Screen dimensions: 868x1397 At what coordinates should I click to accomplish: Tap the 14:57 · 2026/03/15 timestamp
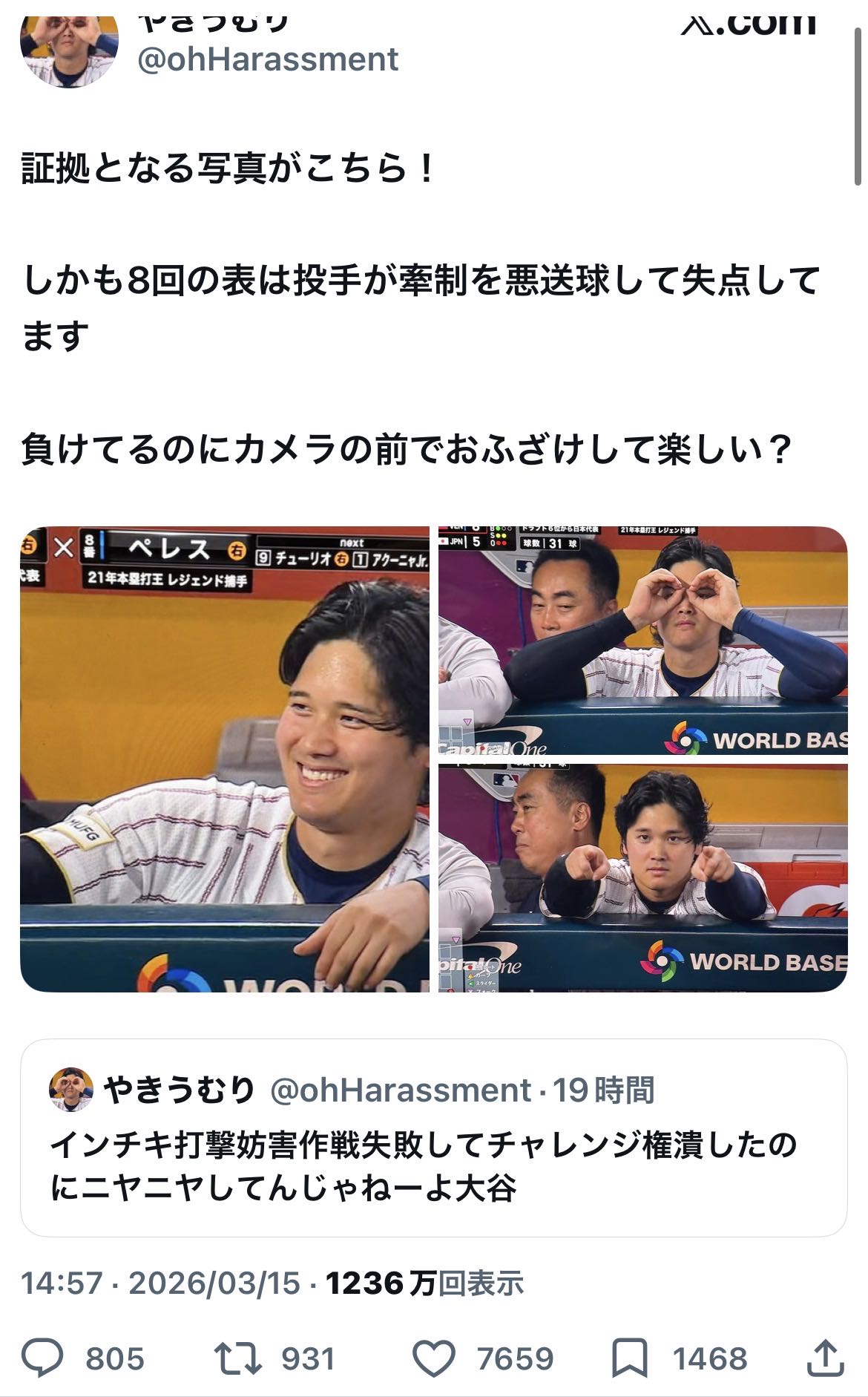click(160, 1283)
